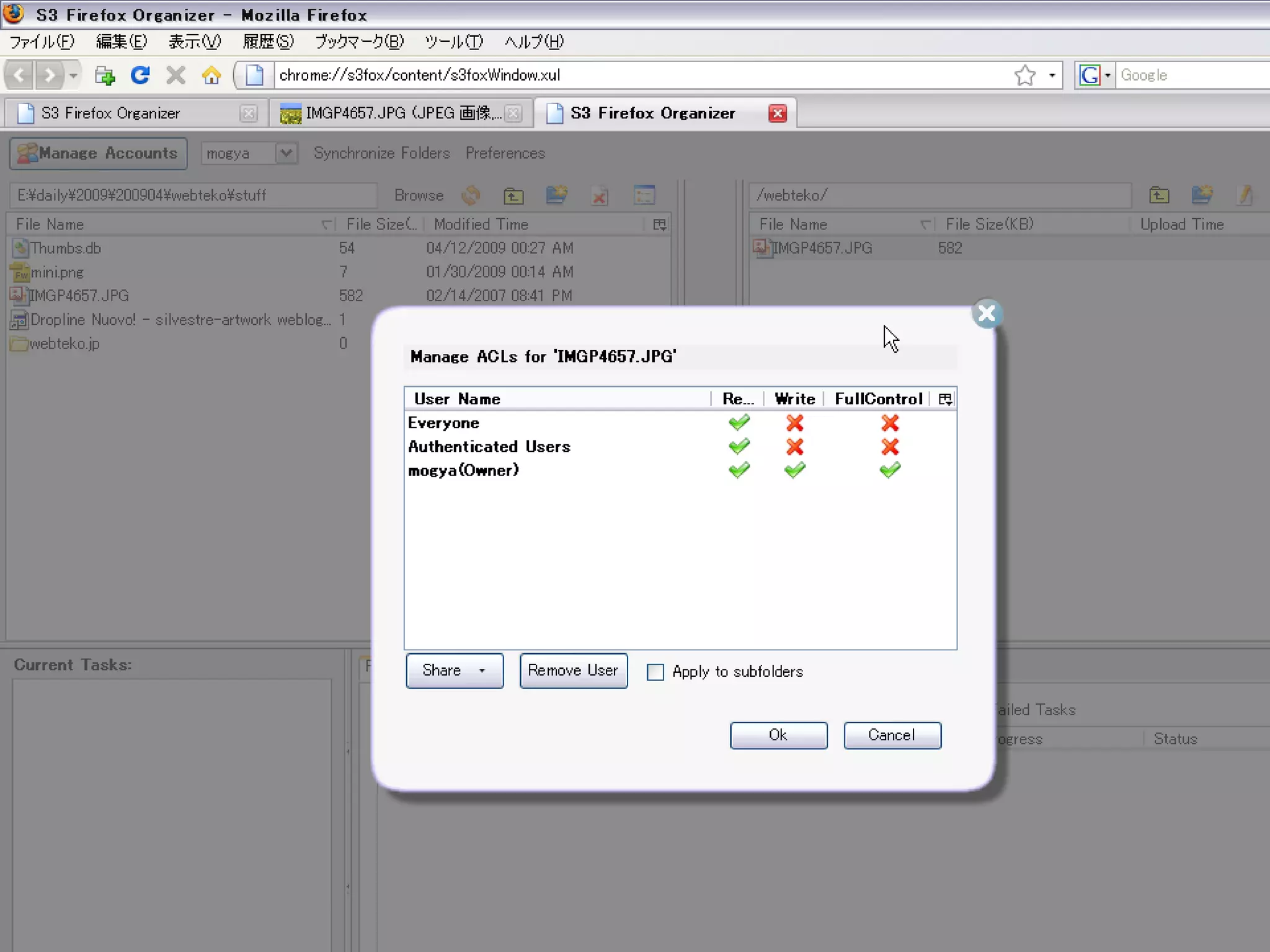
Task: Click the local Browse button
Action: click(x=419, y=196)
